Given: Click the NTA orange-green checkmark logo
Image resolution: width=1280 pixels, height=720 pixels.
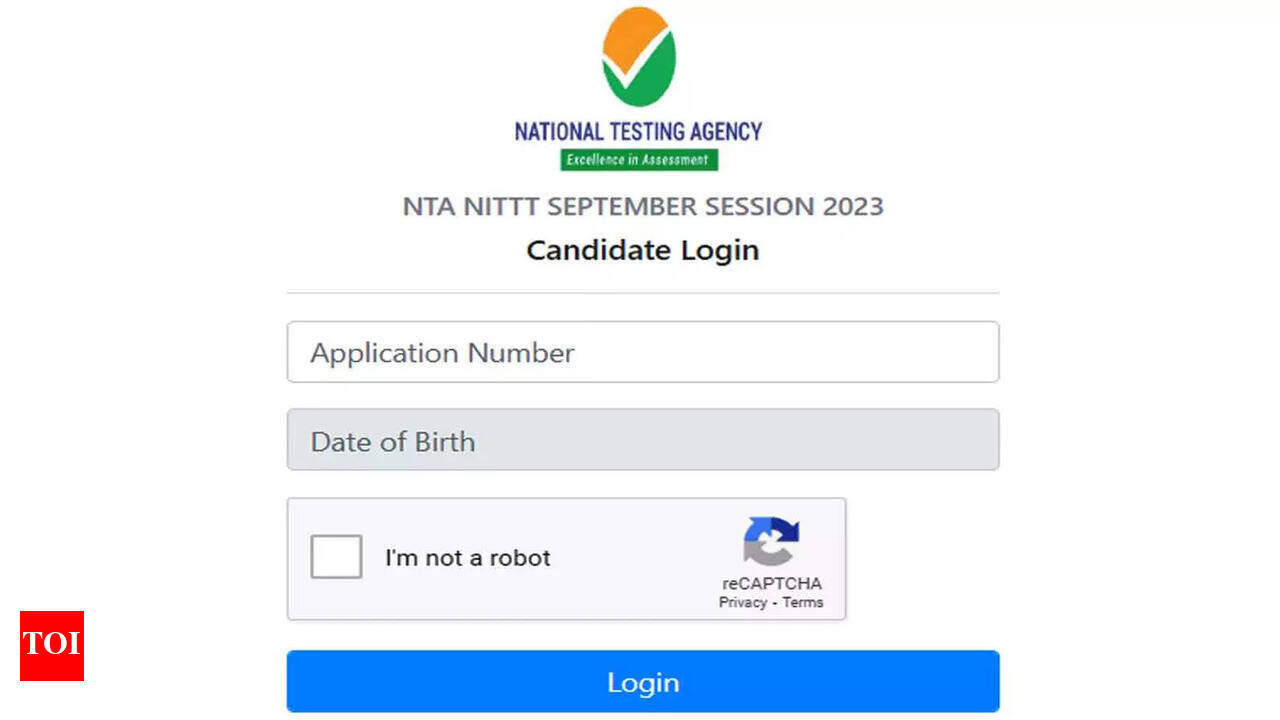Looking at the screenshot, I should tap(639, 57).
